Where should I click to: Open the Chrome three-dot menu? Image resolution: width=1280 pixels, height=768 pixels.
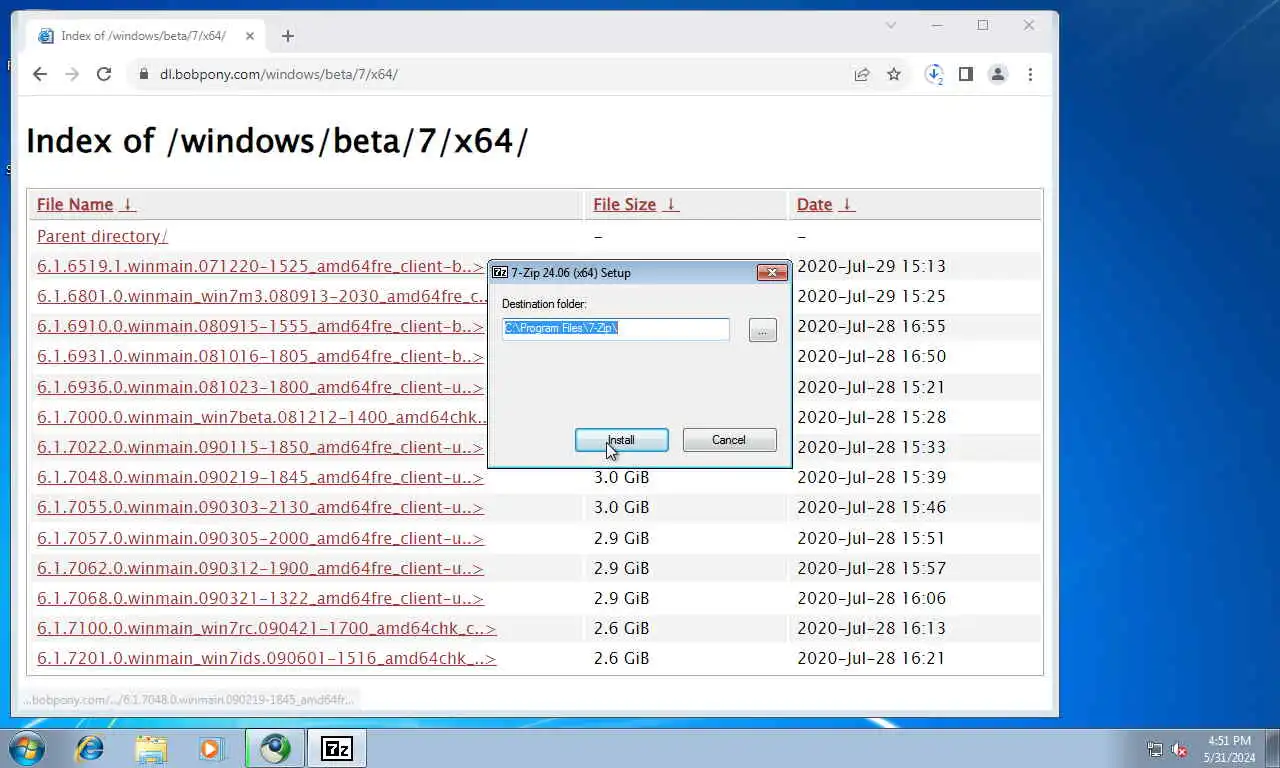(1030, 74)
